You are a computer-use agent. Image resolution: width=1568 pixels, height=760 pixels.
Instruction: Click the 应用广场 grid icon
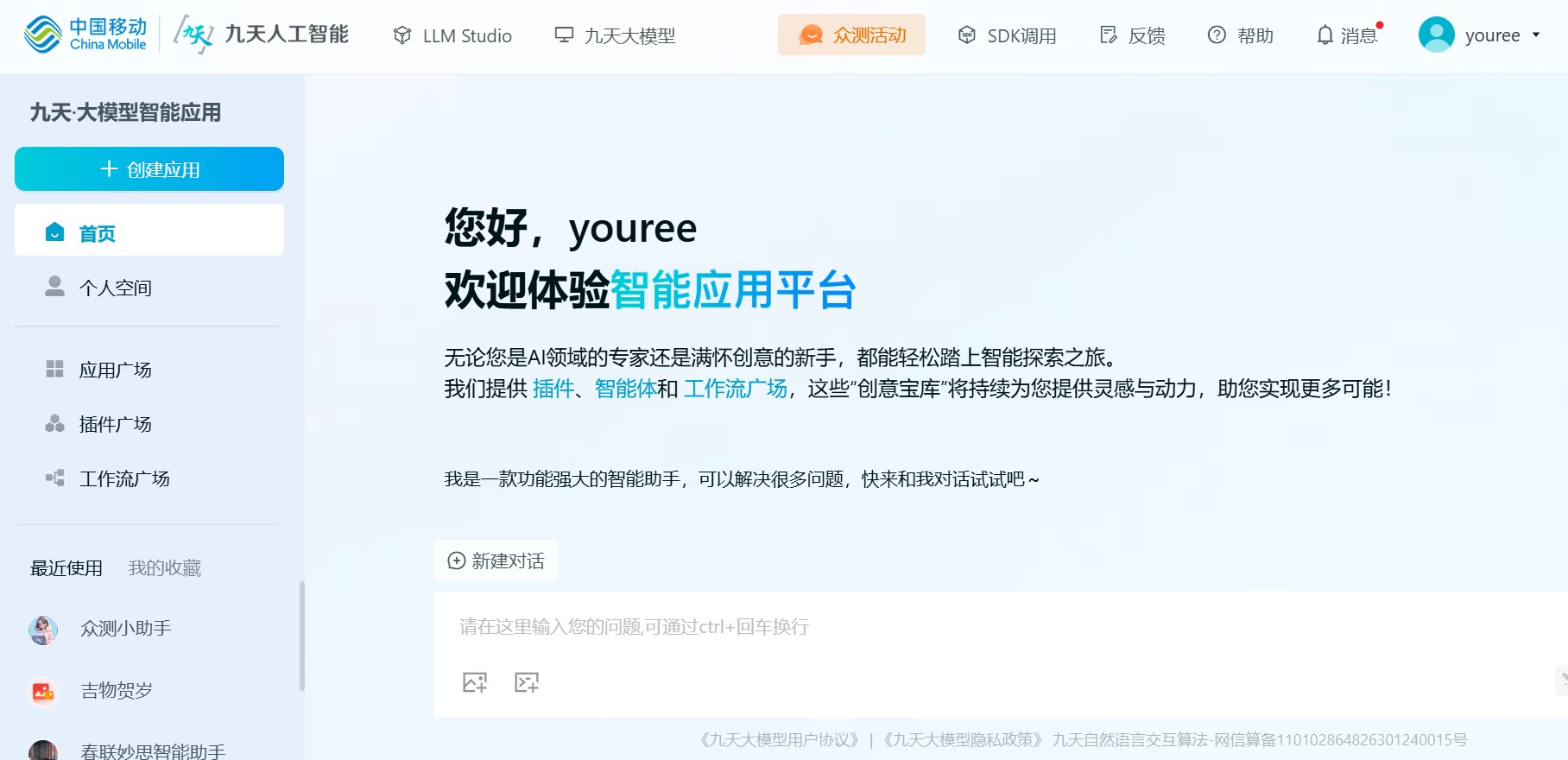click(x=54, y=369)
